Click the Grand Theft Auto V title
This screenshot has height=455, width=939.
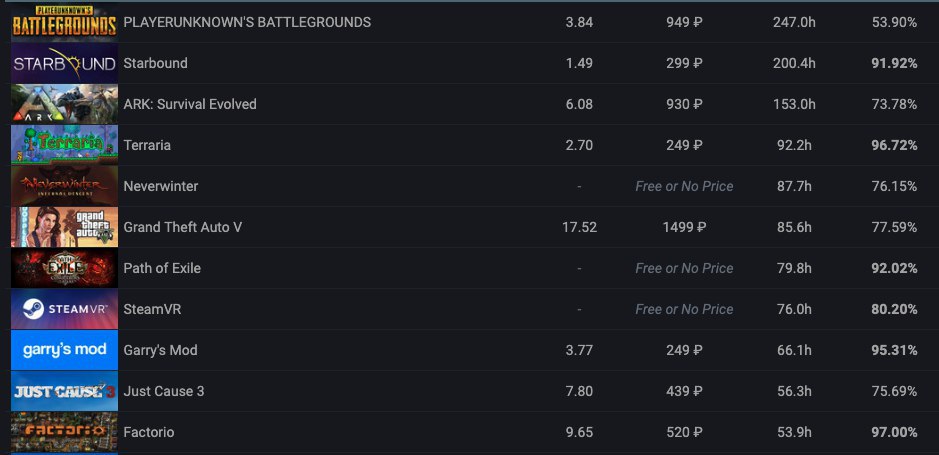pos(183,227)
